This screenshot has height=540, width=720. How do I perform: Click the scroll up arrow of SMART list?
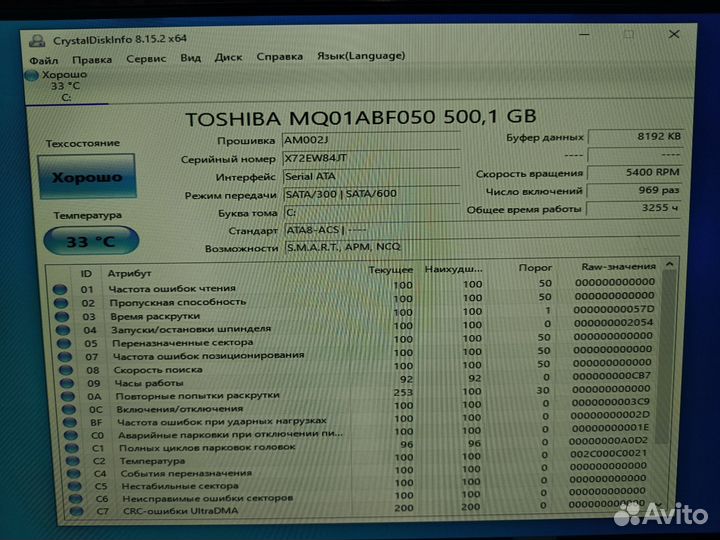669,264
